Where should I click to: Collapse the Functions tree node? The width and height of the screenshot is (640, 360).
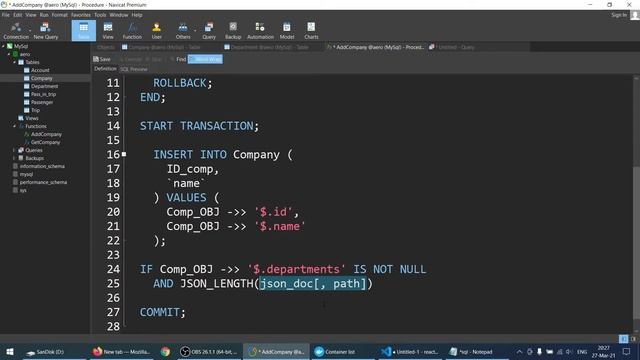(14, 126)
